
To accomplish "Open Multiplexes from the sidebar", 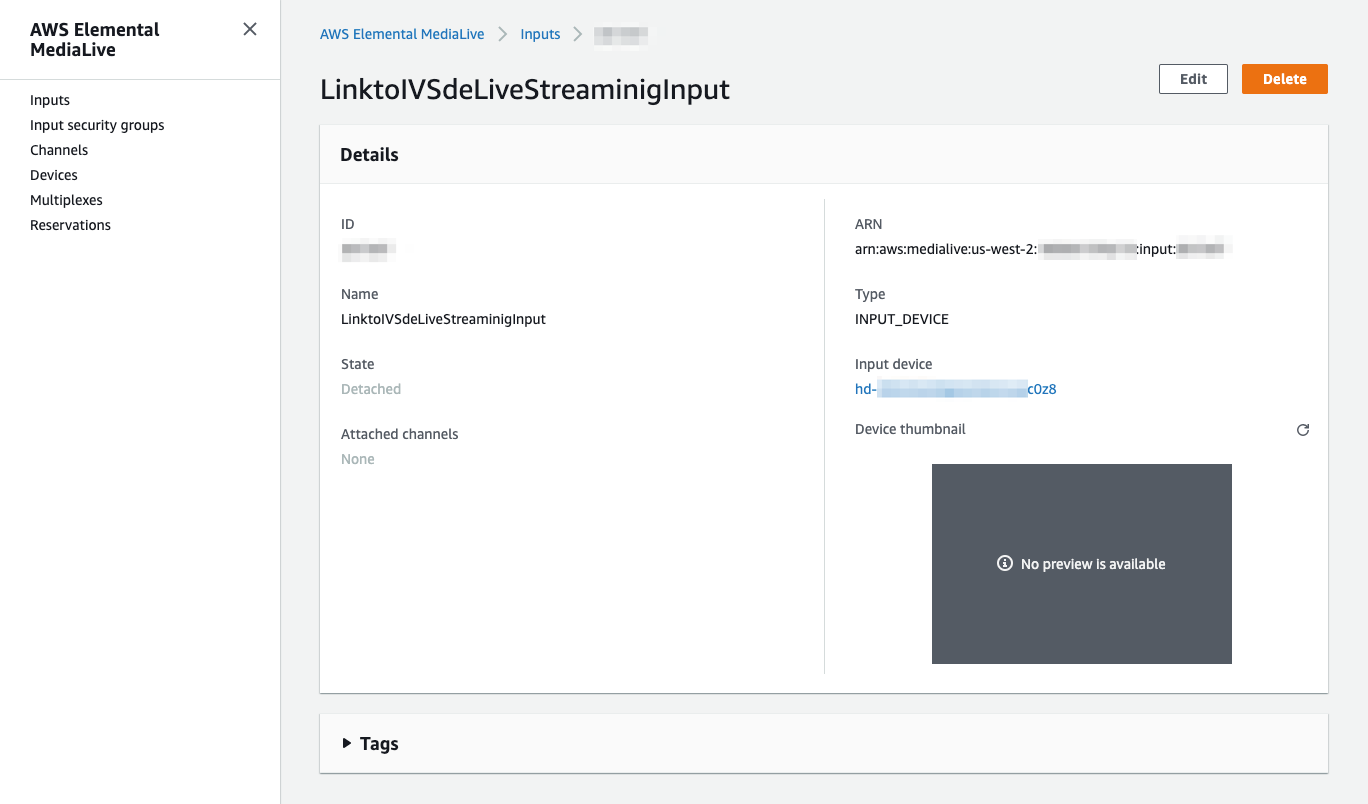I will tap(66, 199).
